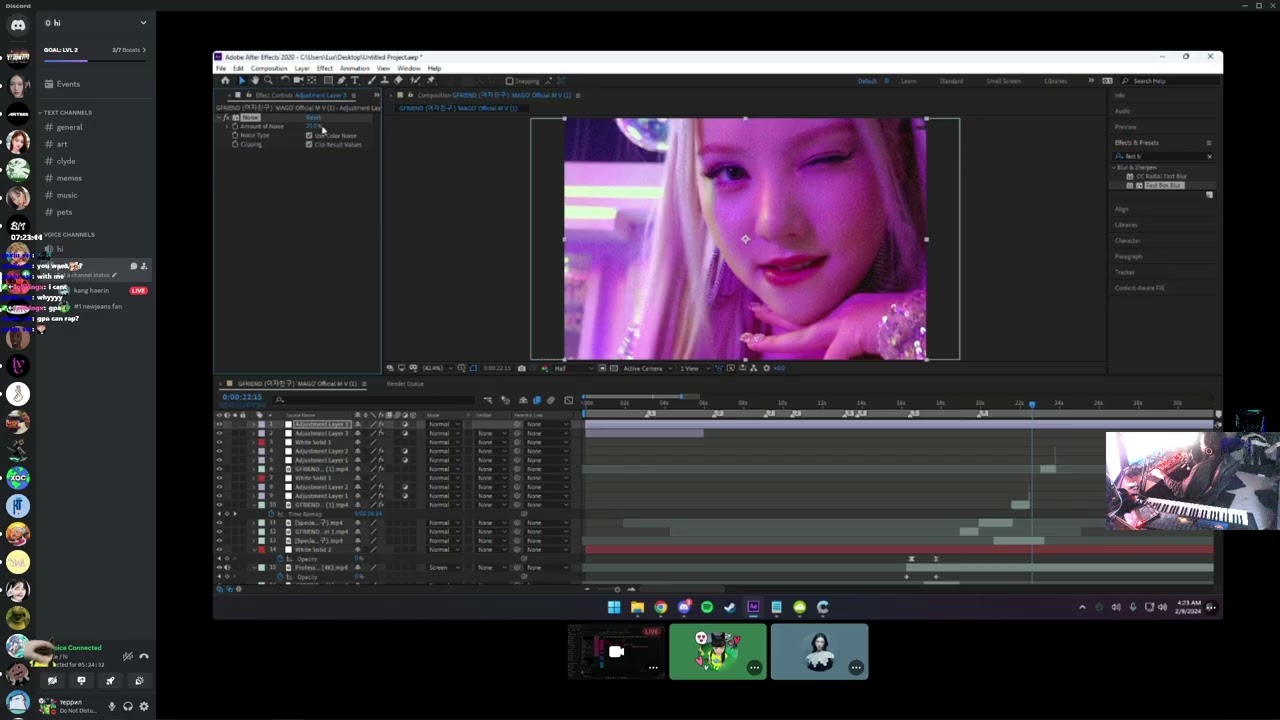
Task: Open Active Camera view dropdown
Action: [x=648, y=368]
